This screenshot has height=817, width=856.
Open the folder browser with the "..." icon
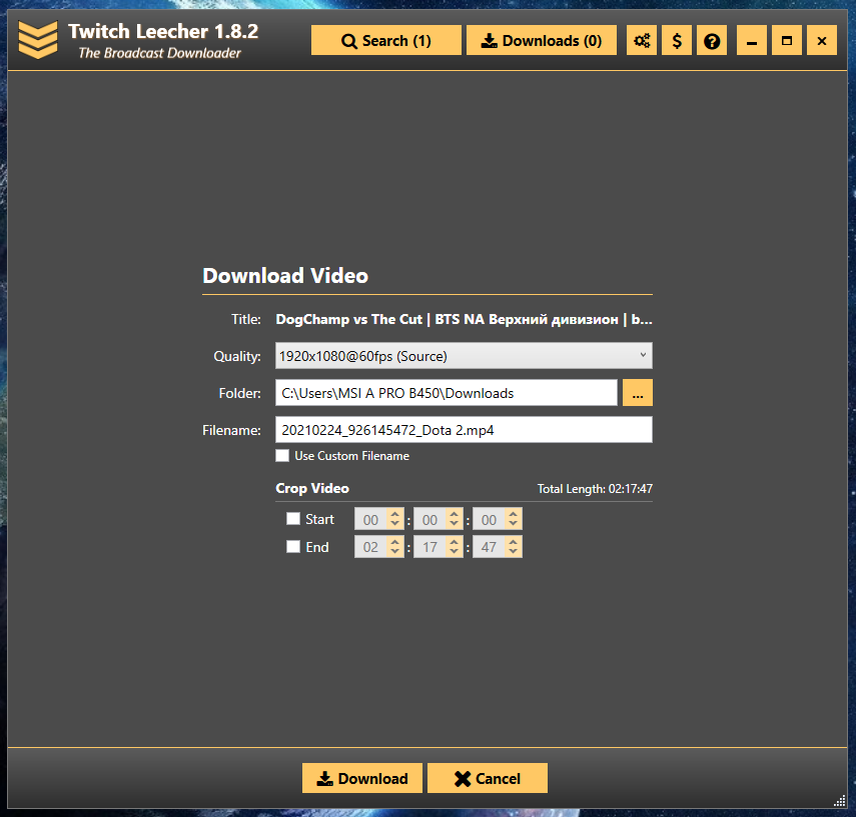click(637, 392)
